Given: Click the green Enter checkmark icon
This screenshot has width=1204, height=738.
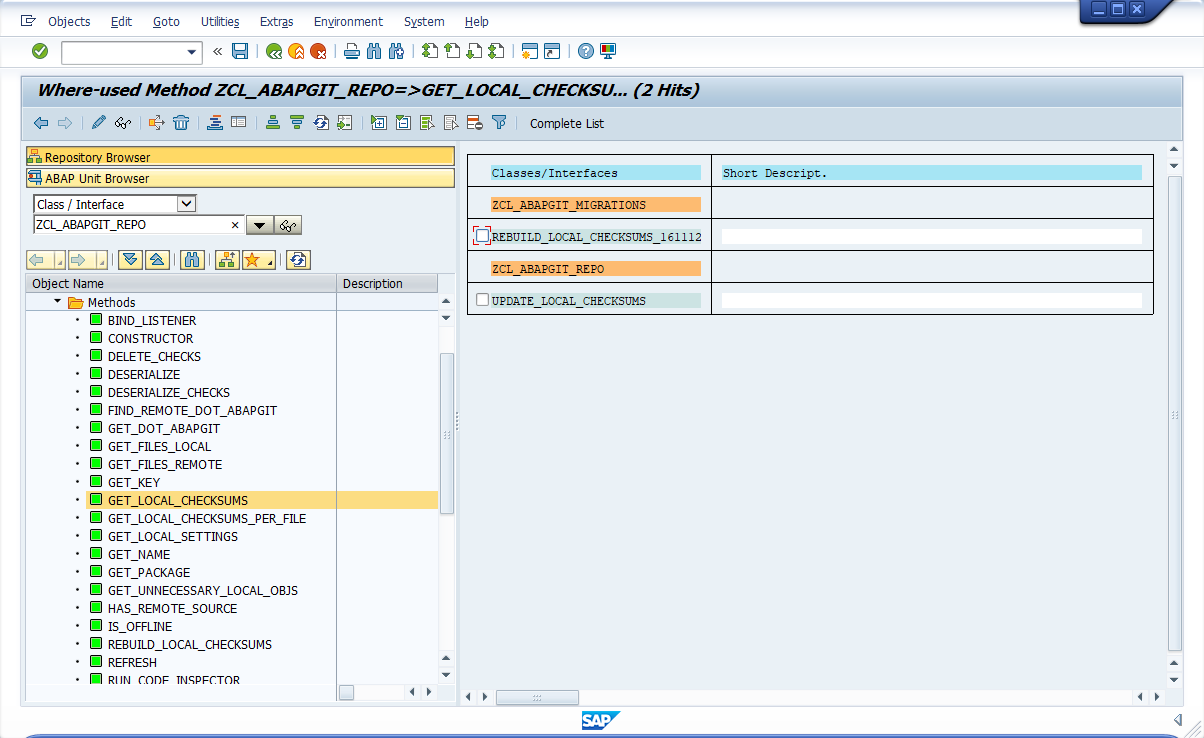Looking at the screenshot, I should (x=40, y=51).
